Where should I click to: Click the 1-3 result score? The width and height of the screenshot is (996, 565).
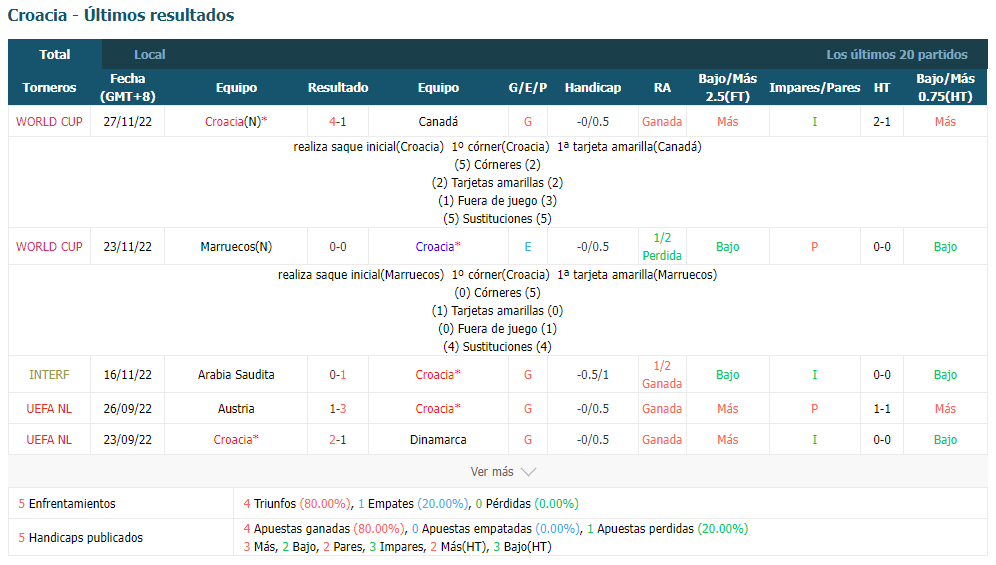coord(338,409)
